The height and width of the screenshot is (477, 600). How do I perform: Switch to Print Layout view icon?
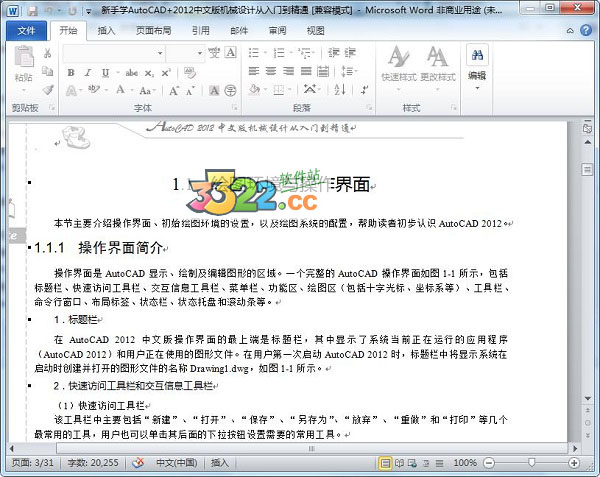point(385,463)
